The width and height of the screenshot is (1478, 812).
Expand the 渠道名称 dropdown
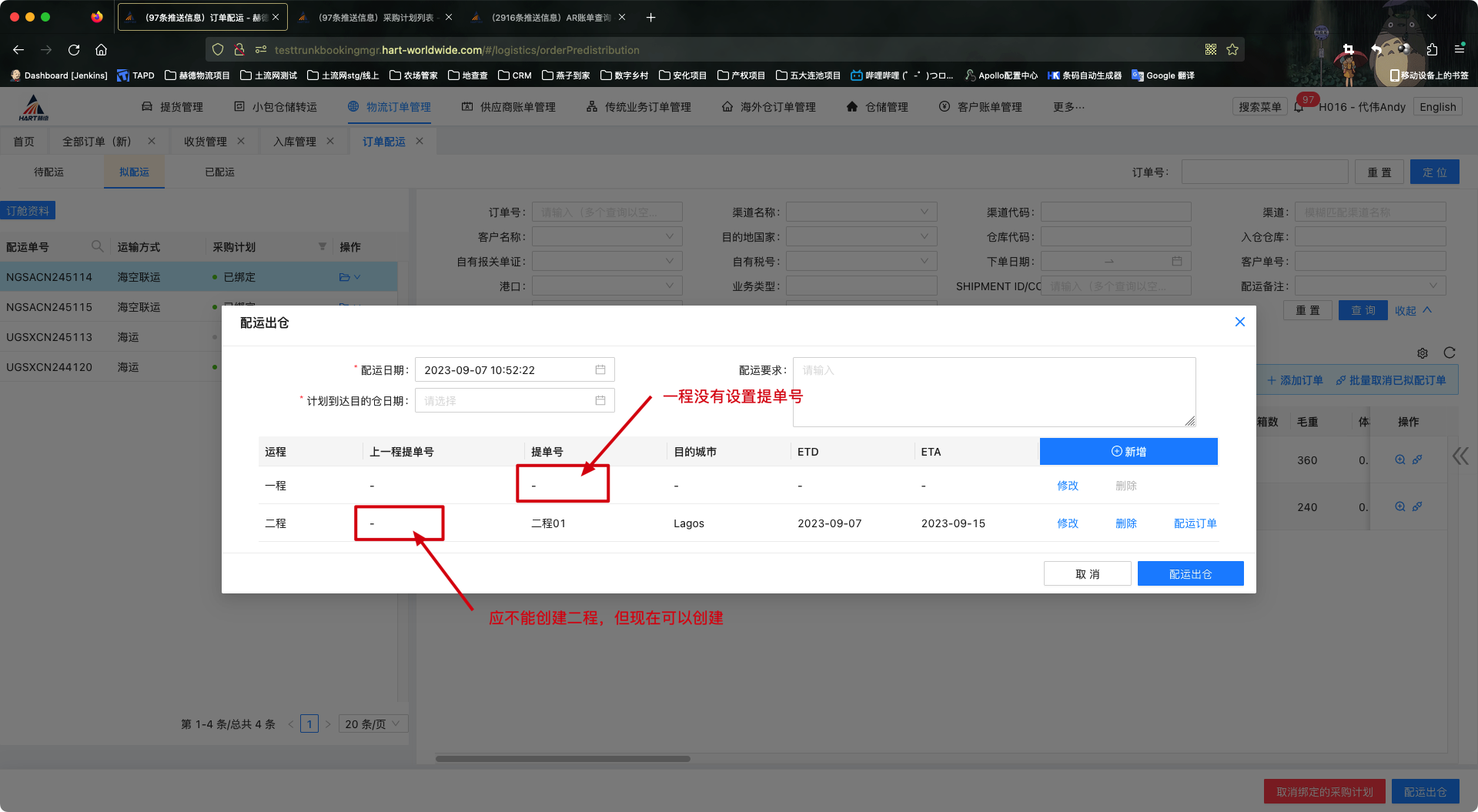[x=861, y=212]
